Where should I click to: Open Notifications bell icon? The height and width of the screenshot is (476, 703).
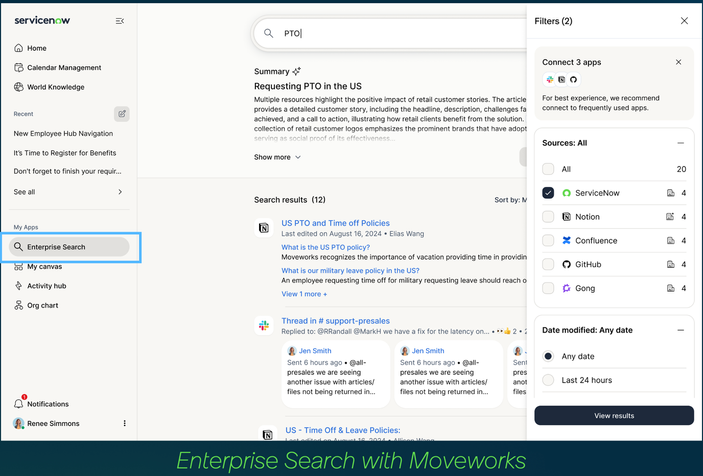pyautogui.click(x=18, y=403)
